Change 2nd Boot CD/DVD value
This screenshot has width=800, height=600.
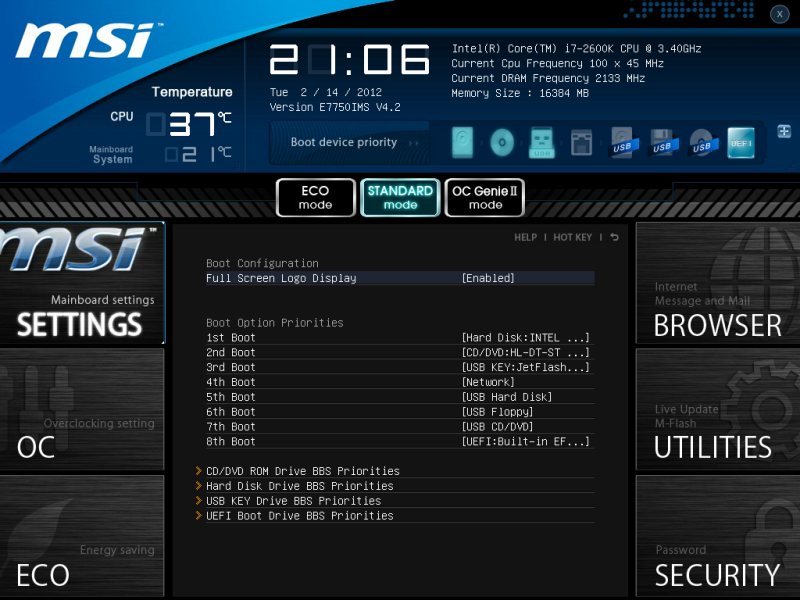click(526, 353)
